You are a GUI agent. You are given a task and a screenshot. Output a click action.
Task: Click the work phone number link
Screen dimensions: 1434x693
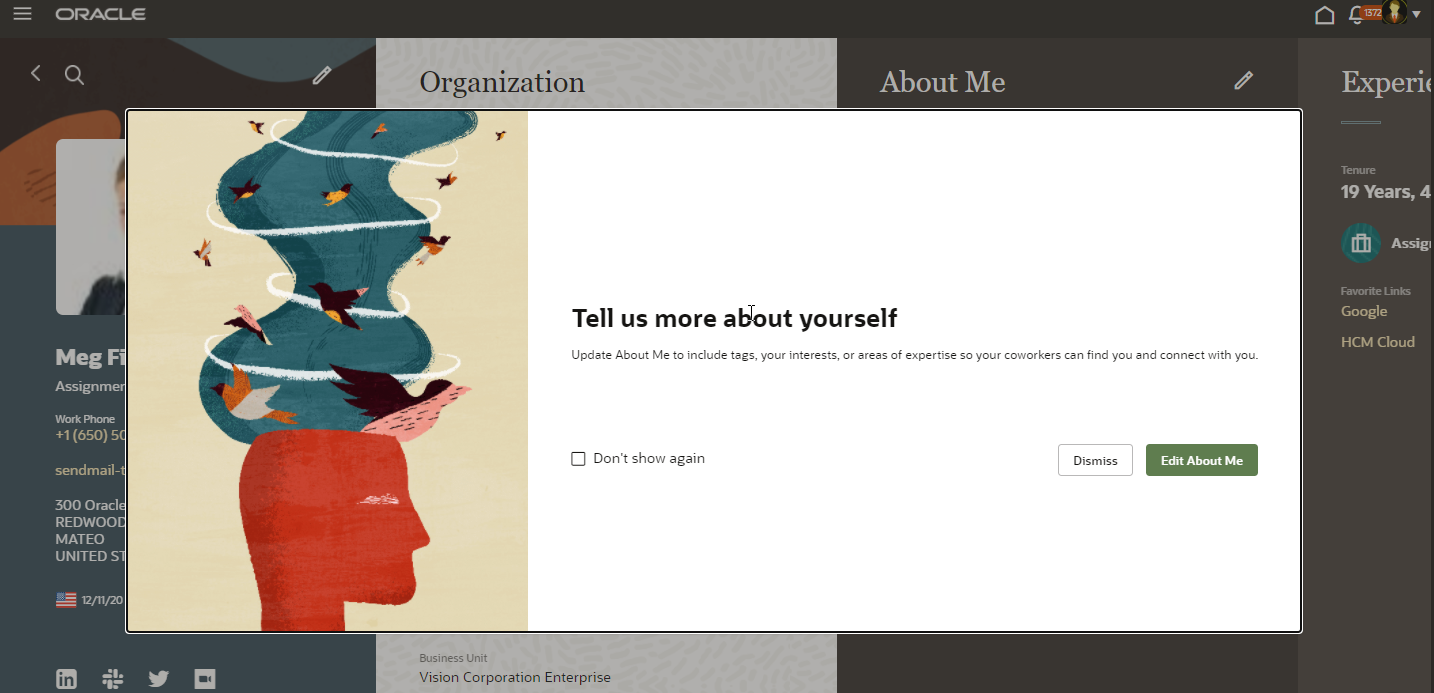(x=91, y=435)
